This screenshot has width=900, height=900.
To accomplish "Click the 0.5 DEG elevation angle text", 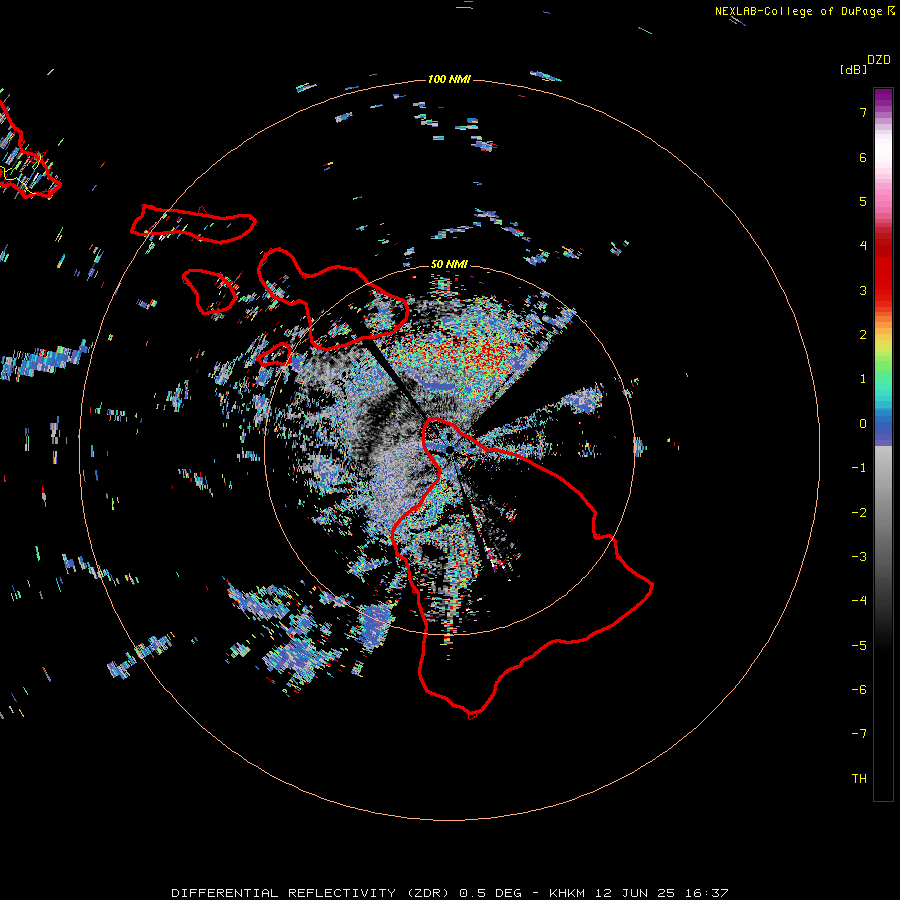I will (x=490, y=893).
